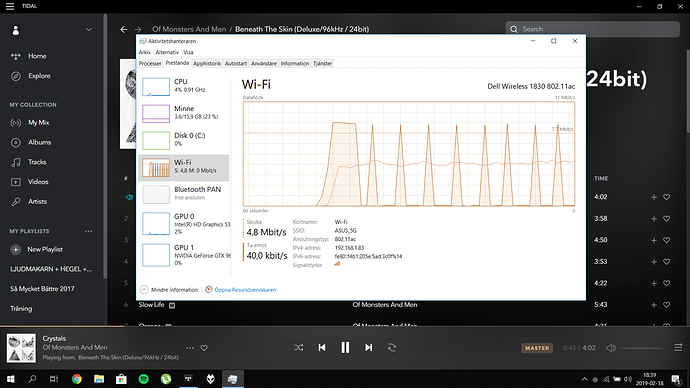Favorite the 4:50 track with heart
The width and height of the screenshot is (690, 388).
click(667, 240)
